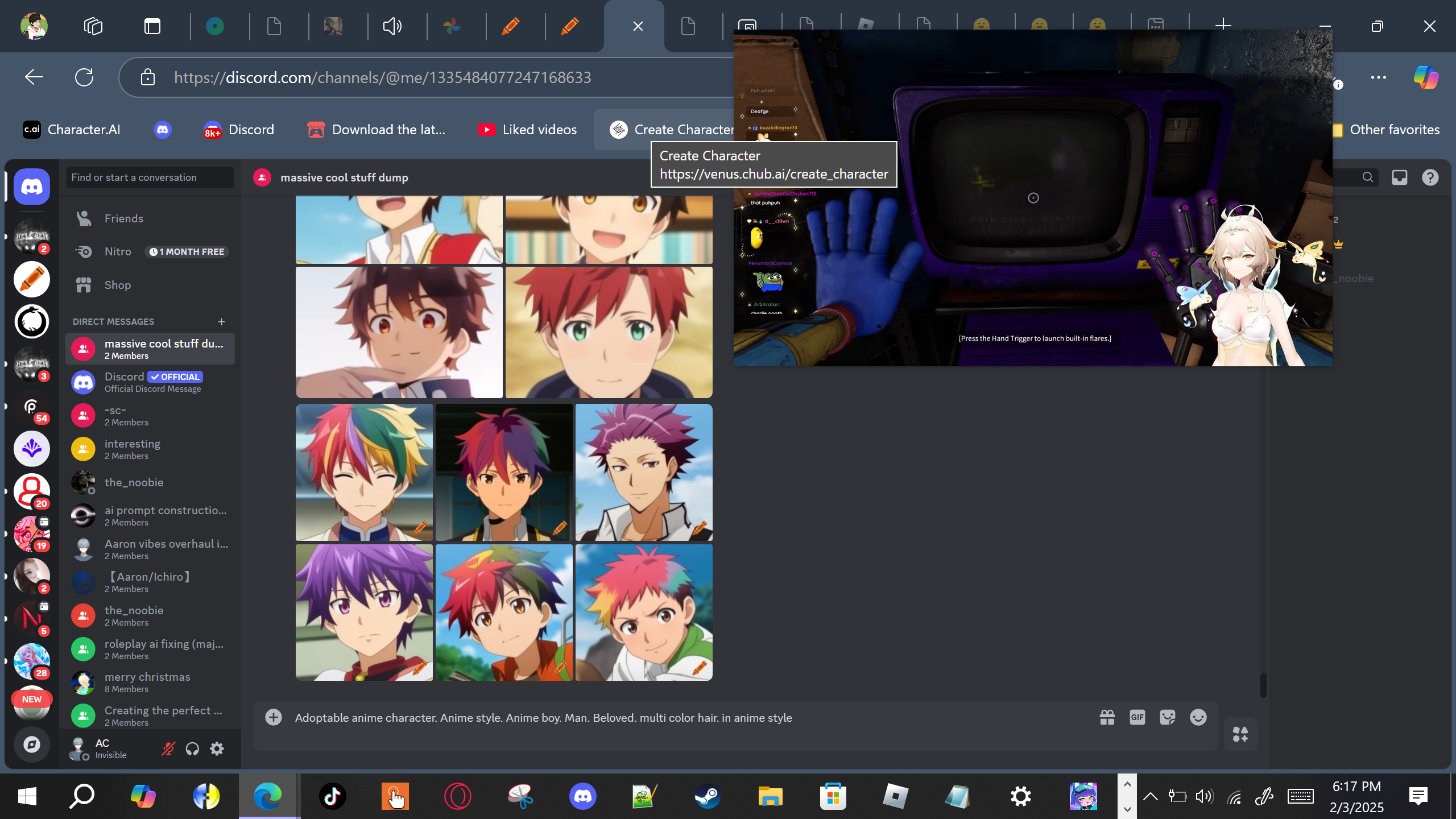
Task: Open the GIF picker
Action: point(1137,717)
